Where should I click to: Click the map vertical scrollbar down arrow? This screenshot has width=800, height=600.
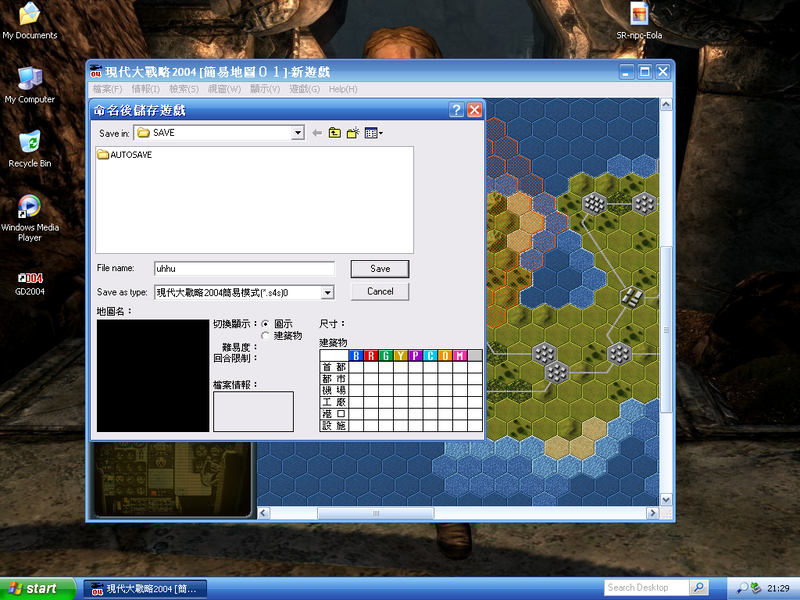666,499
